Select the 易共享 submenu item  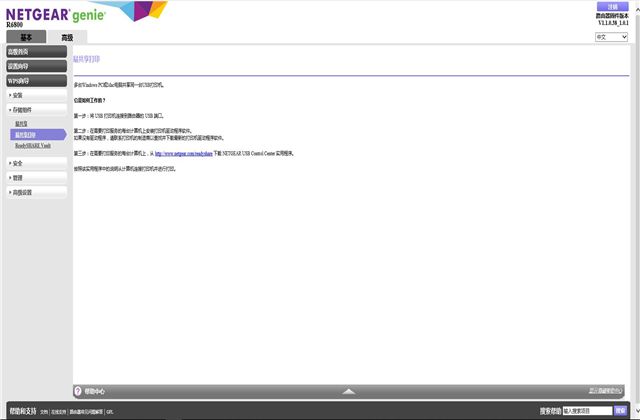[21, 124]
